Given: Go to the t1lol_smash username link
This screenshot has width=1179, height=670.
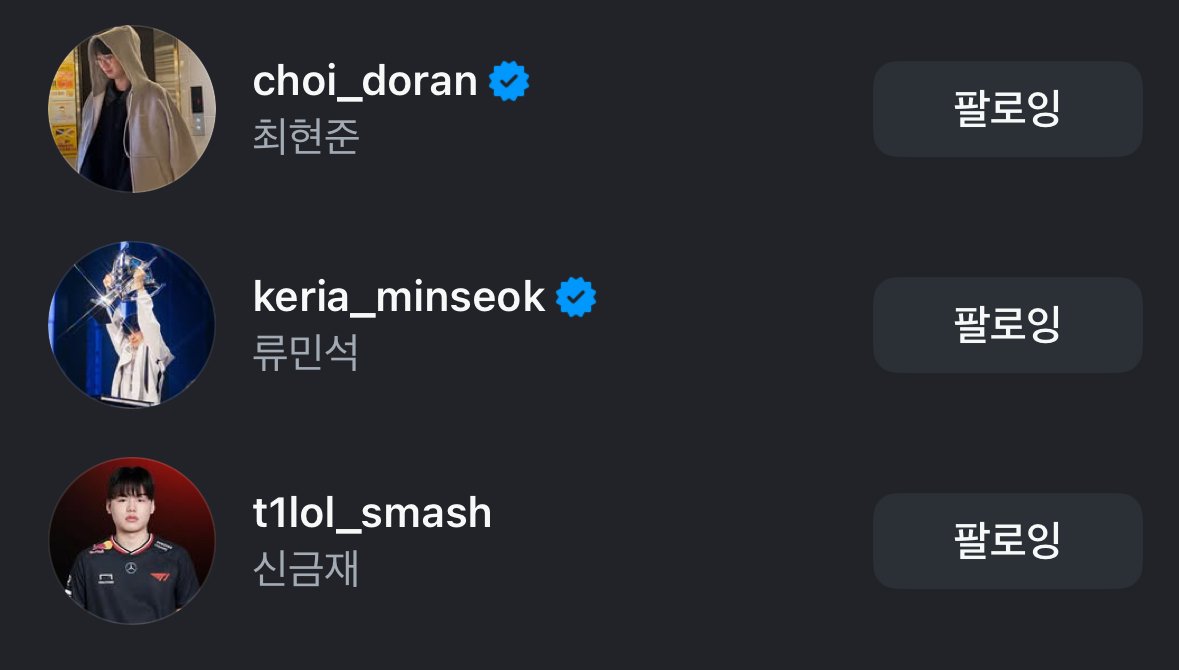Looking at the screenshot, I should pos(372,514).
